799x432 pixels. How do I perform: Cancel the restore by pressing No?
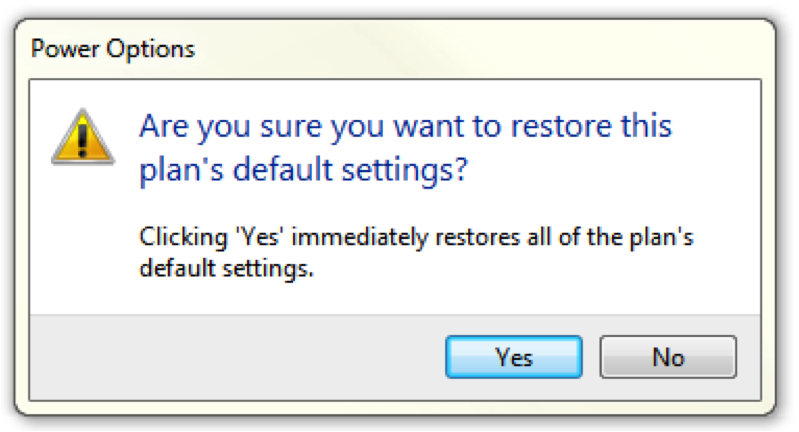668,357
